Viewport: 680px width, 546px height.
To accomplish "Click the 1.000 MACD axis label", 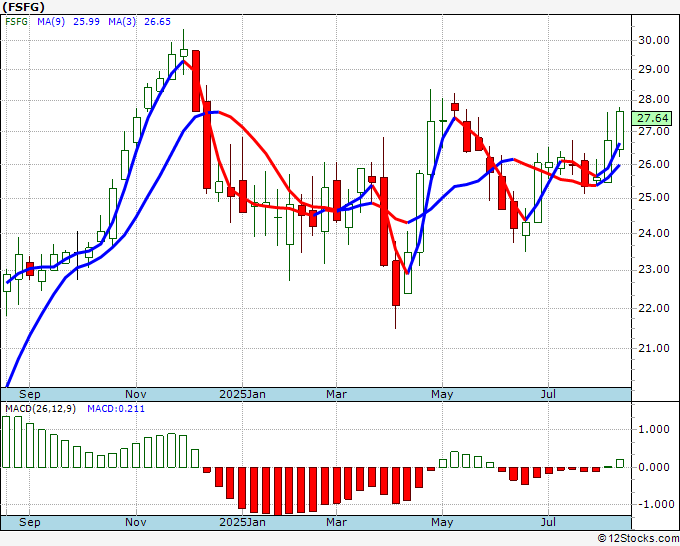I will pyautogui.click(x=656, y=429).
